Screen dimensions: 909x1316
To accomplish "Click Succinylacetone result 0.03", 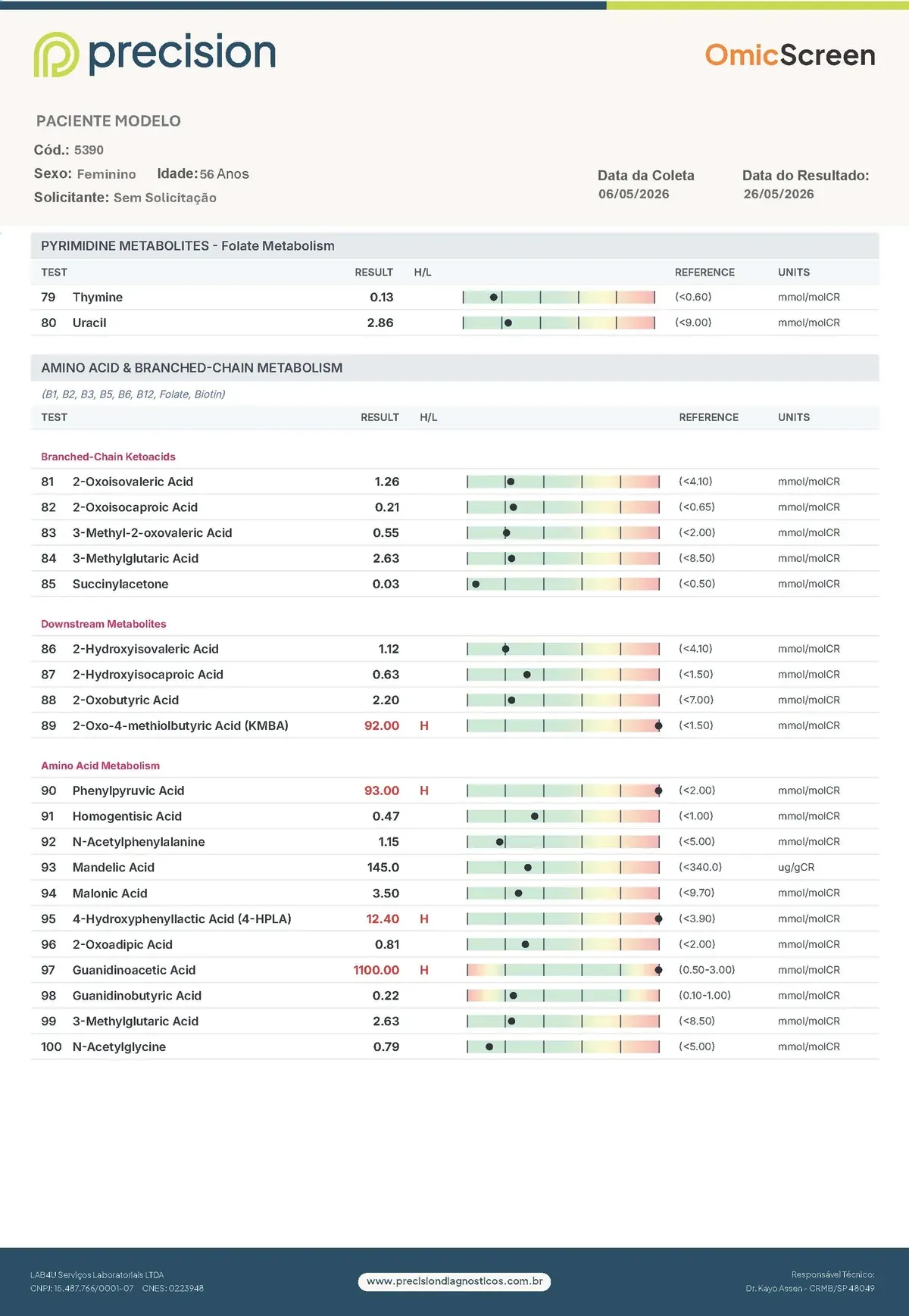I will pos(386,584).
